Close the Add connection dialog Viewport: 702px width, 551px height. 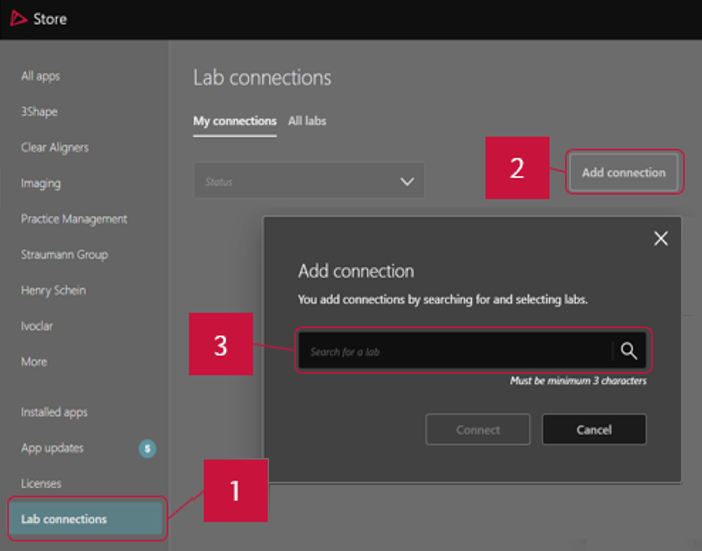660,238
